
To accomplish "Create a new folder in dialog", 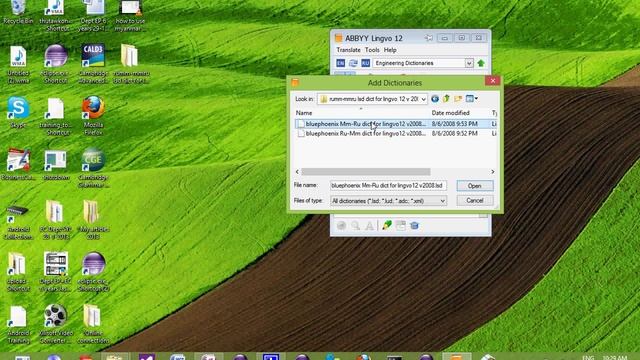I will coord(458,99).
